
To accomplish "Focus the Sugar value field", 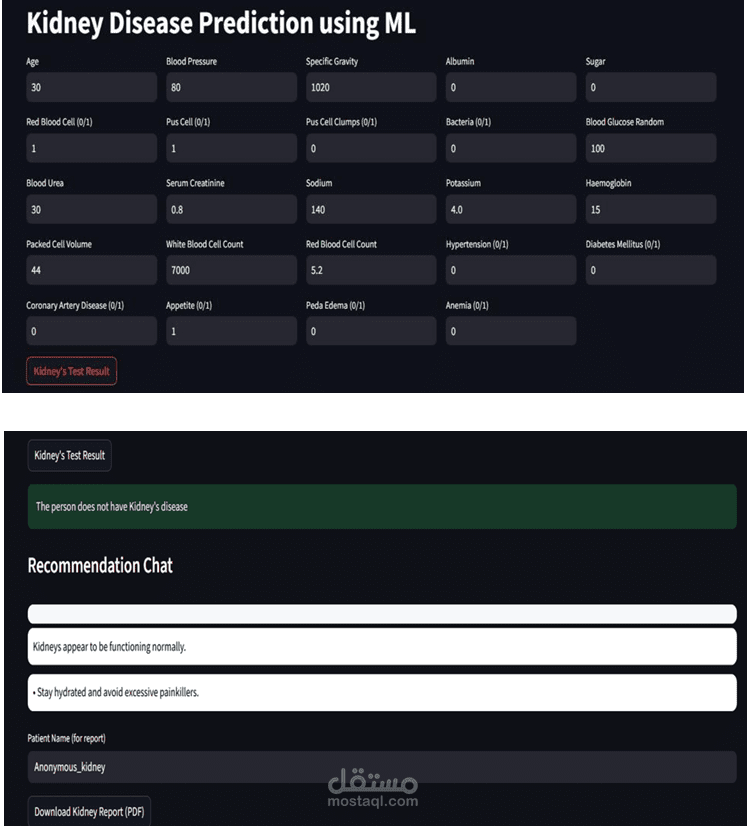I will (650, 87).
